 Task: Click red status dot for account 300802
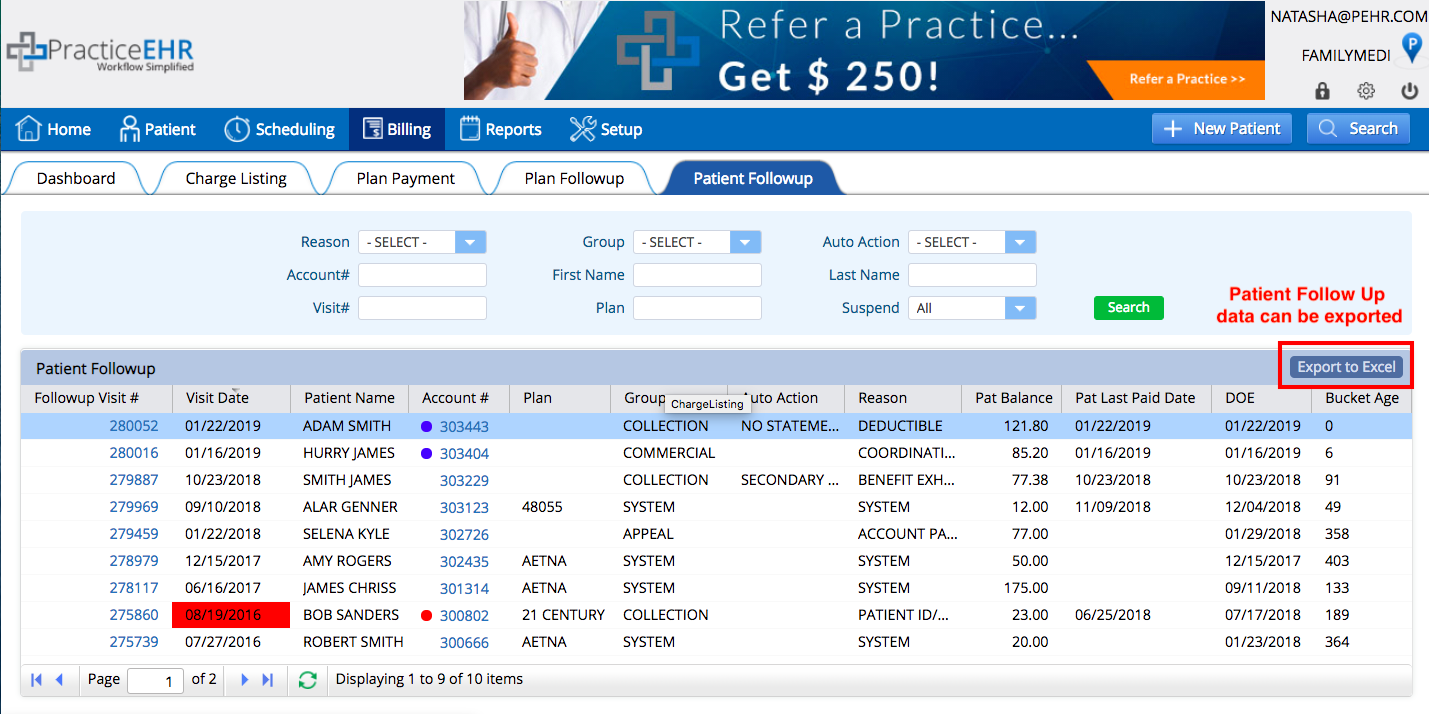tap(426, 616)
